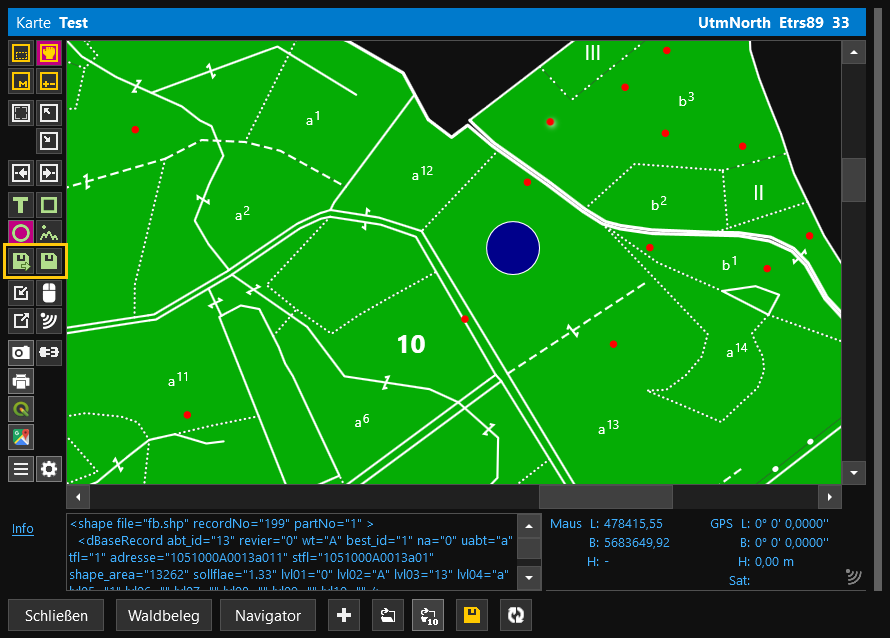This screenshot has width=890, height=638.
Task: Click the map's horizontal scrollbar thumb
Action: [x=605, y=496]
